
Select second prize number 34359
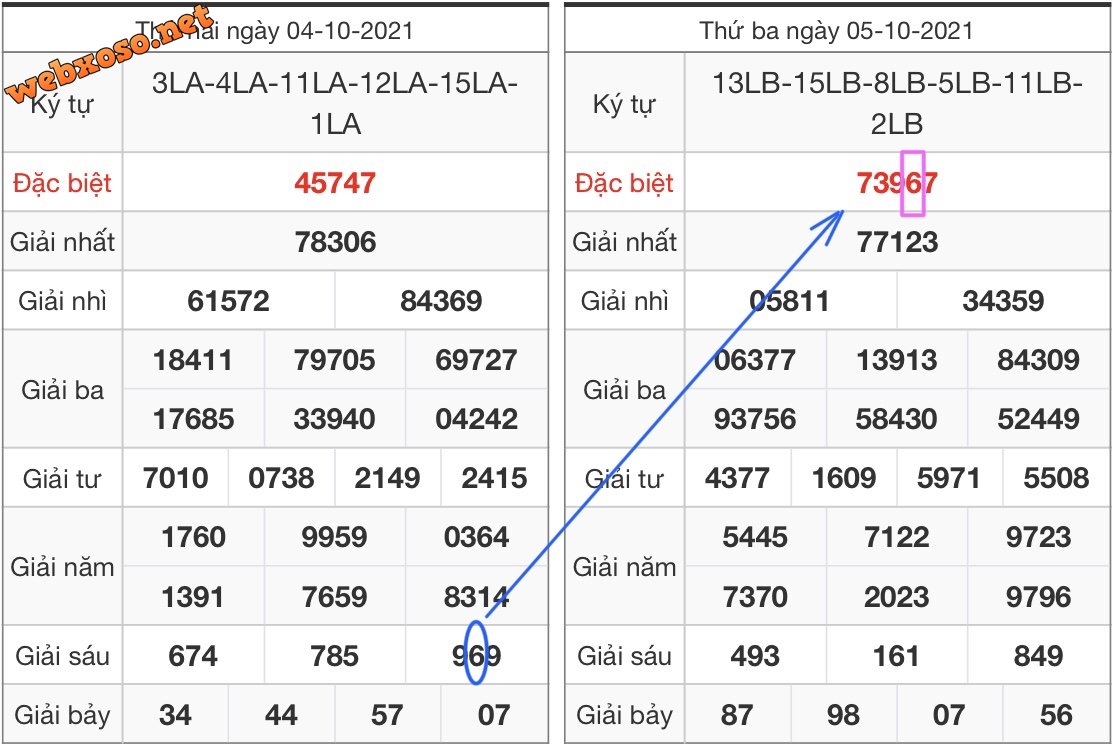(1003, 301)
